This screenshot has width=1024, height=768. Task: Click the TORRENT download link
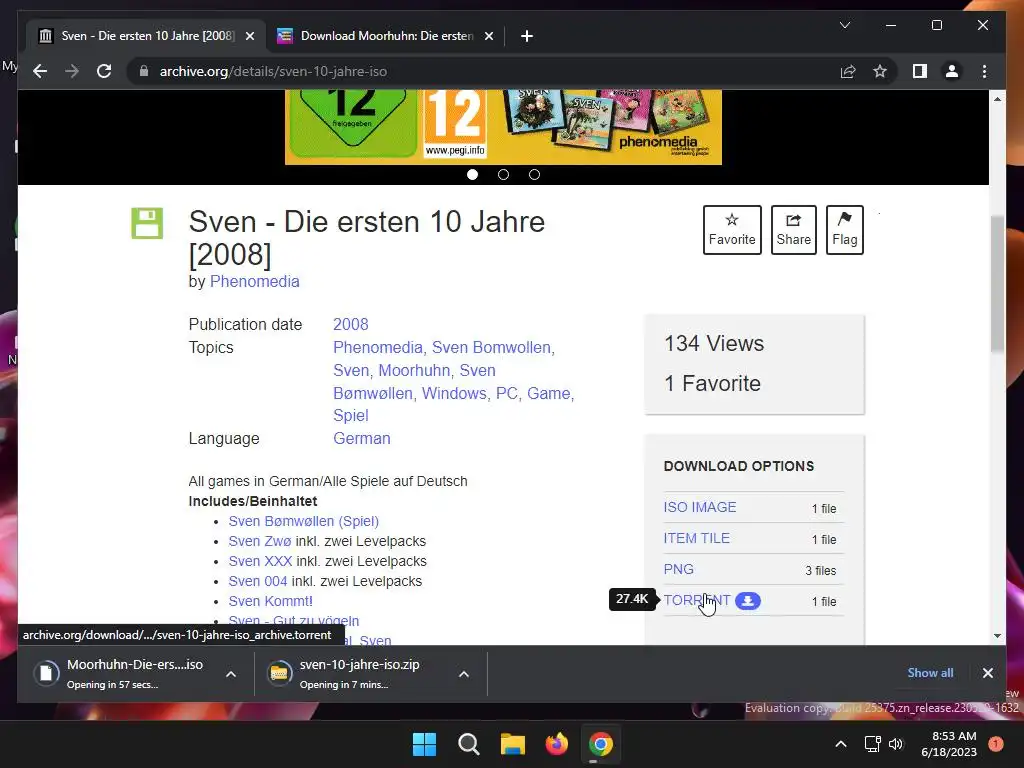point(697,600)
